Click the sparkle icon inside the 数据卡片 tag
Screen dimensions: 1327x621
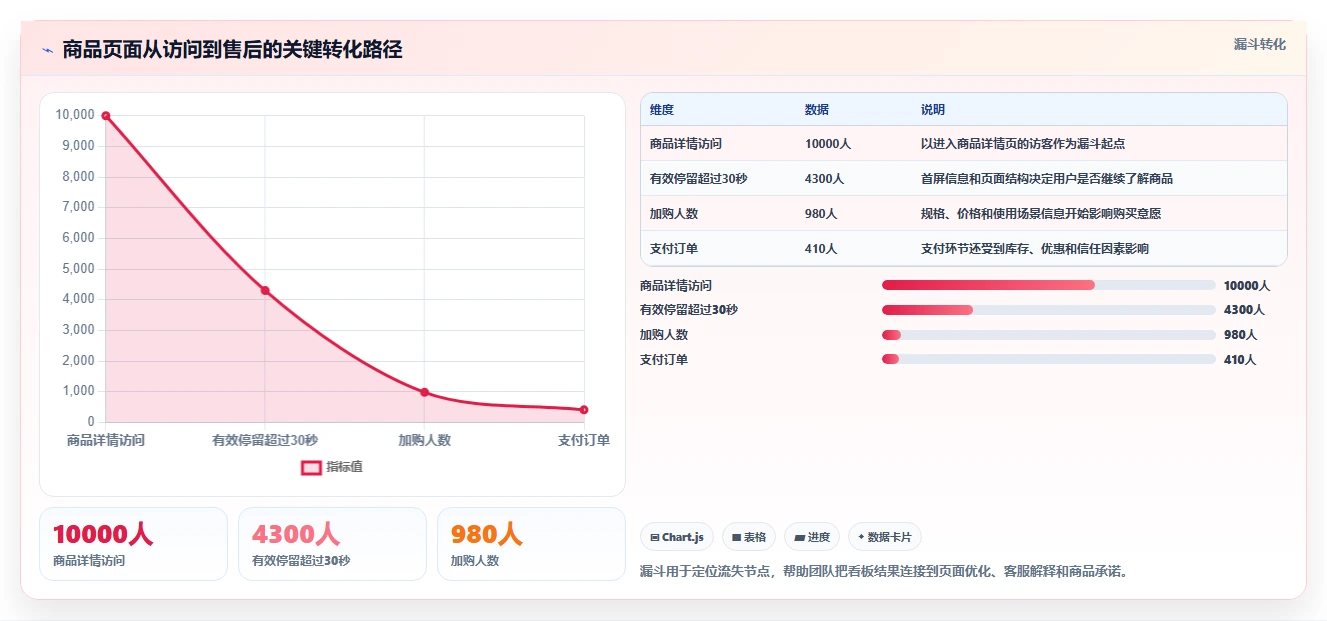click(861, 537)
